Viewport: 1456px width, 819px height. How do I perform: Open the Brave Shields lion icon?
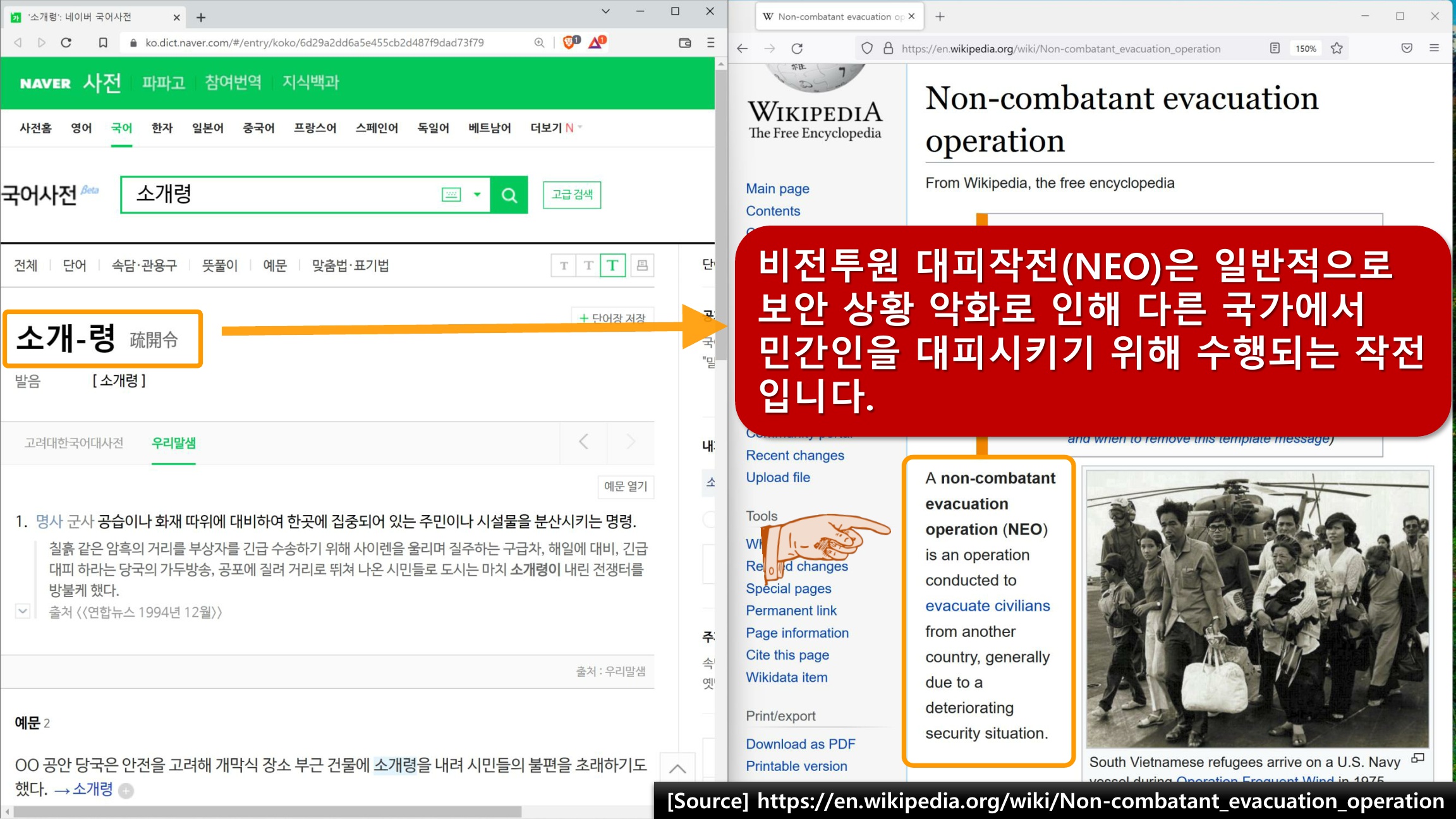[x=571, y=42]
